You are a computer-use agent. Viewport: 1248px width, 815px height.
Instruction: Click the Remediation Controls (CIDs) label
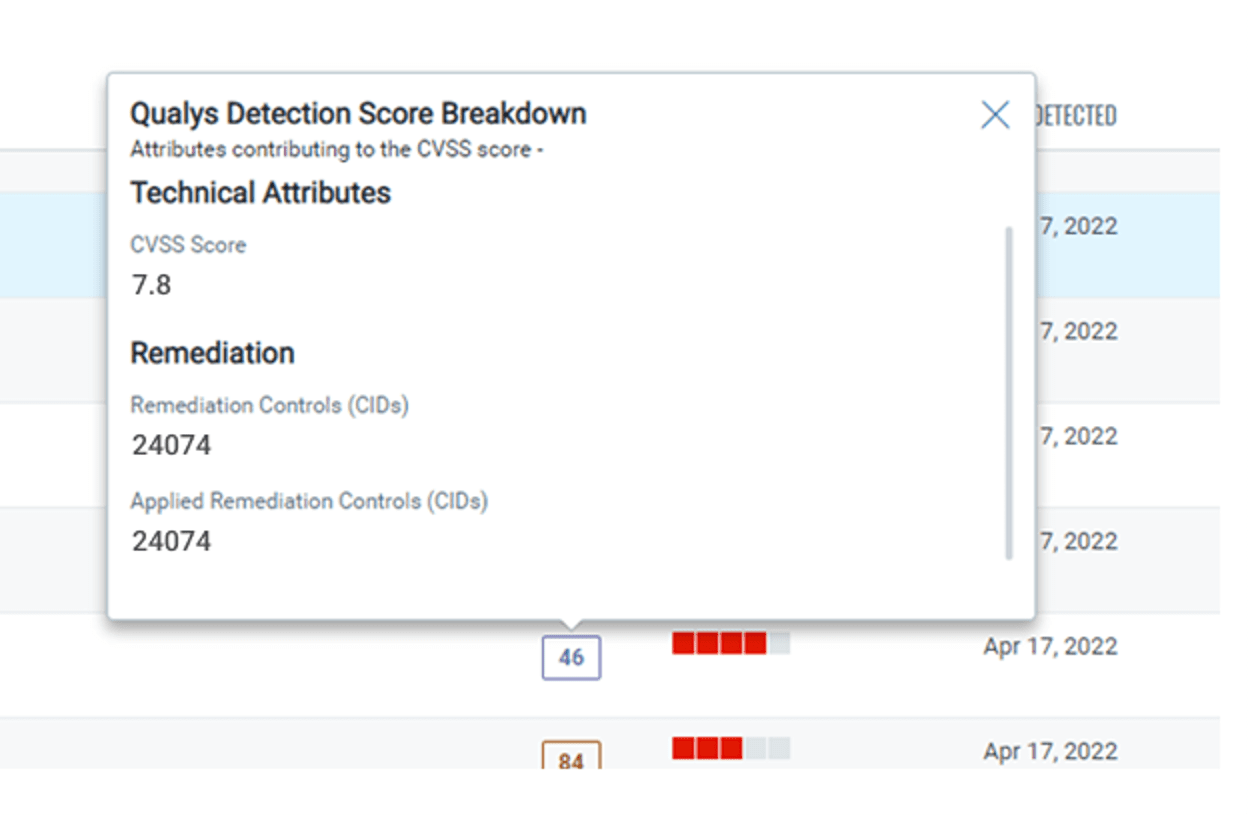pyautogui.click(x=269, y=405)
